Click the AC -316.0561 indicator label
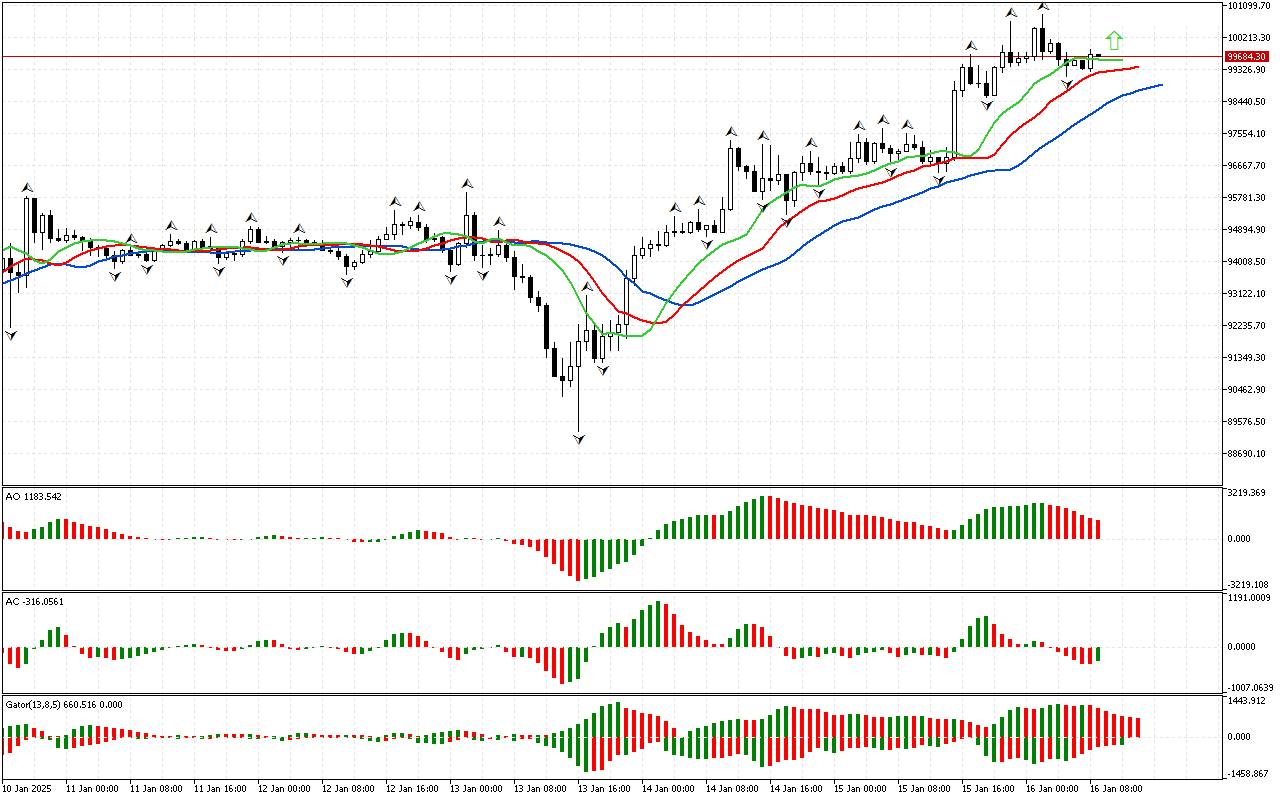1280x800 pixels. [35, 602]
